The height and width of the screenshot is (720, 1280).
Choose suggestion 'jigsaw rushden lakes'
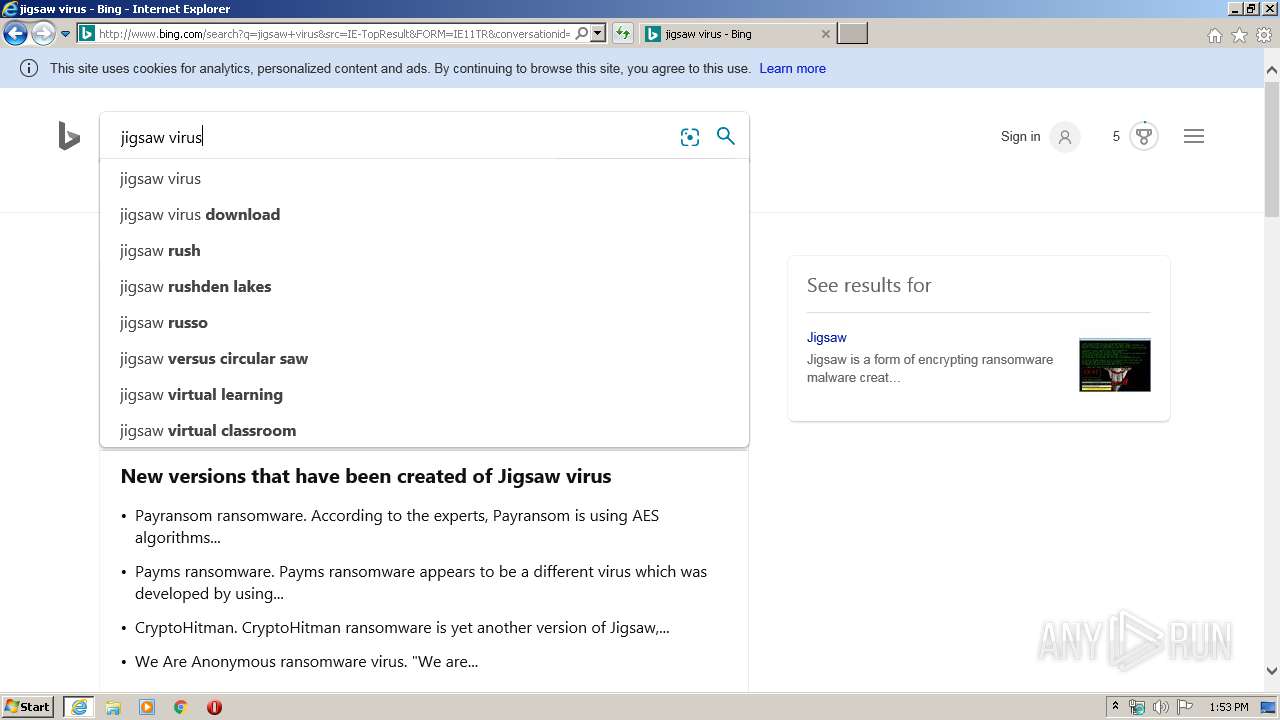coord(424,287)
